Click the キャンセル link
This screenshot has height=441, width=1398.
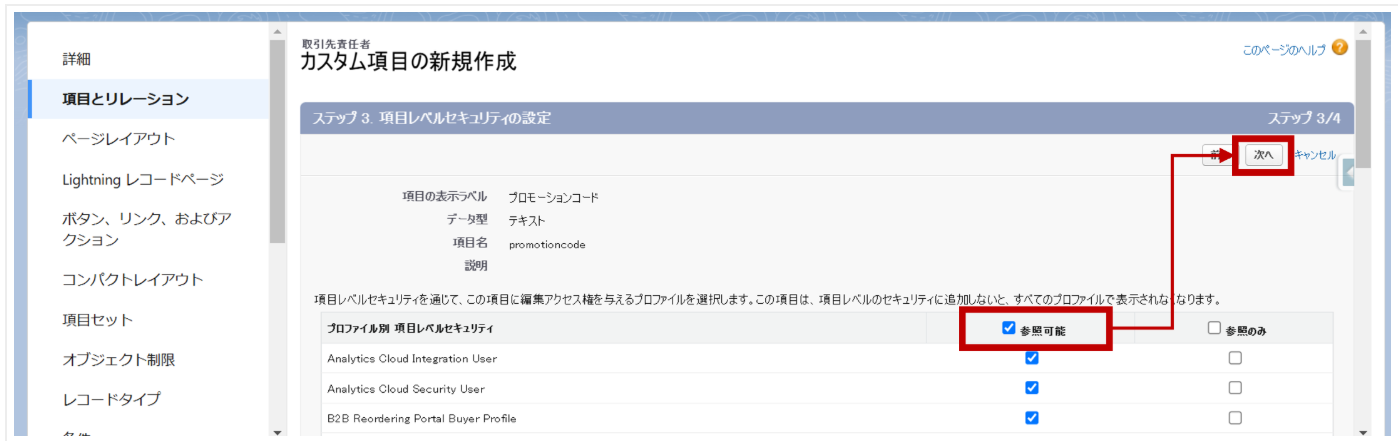tap(1314, 155)
